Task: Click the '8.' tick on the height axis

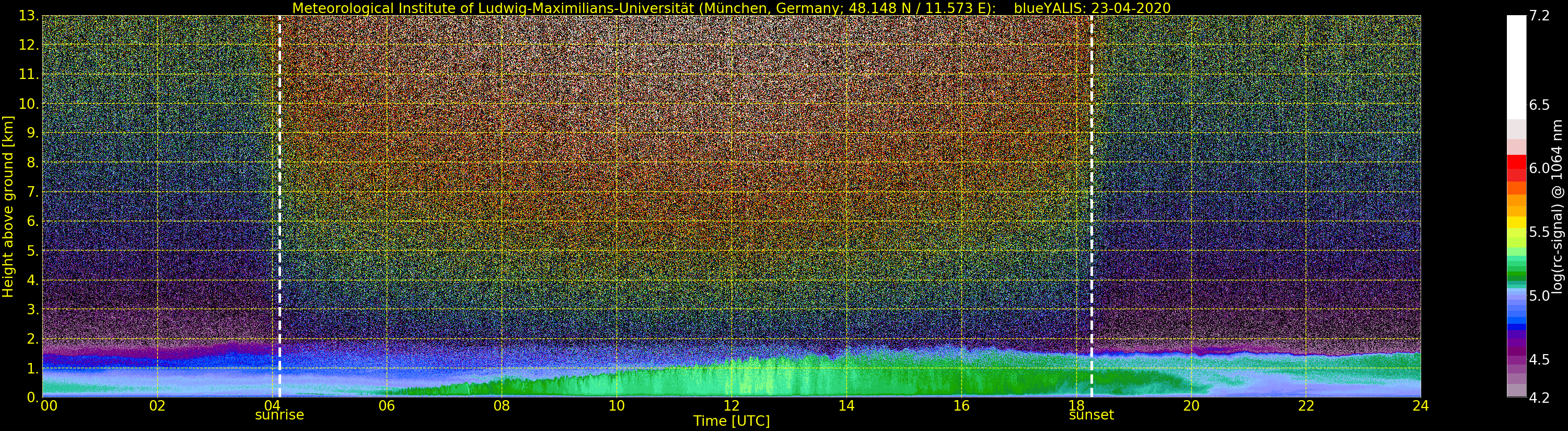Action: [33, 163]
